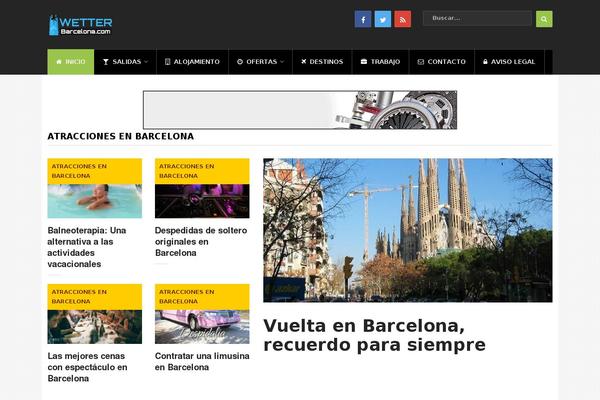Click the briefcase icon beside Trabajo

tap(364, 62)
